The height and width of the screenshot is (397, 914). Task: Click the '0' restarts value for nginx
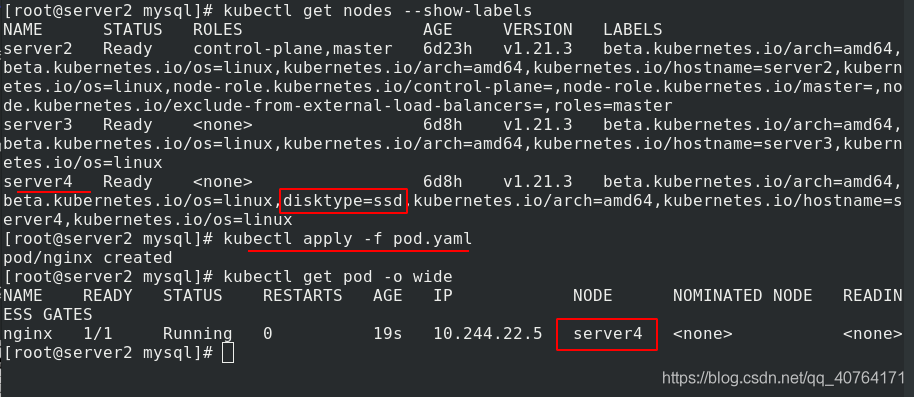268,334
